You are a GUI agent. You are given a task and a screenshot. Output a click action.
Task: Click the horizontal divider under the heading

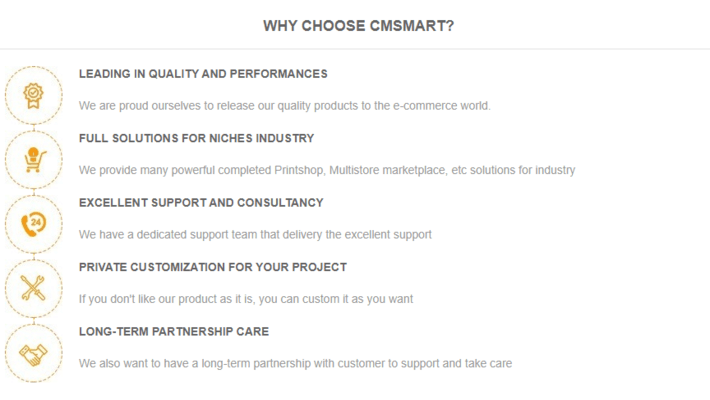pyautogui.click(x=355, y=49)
